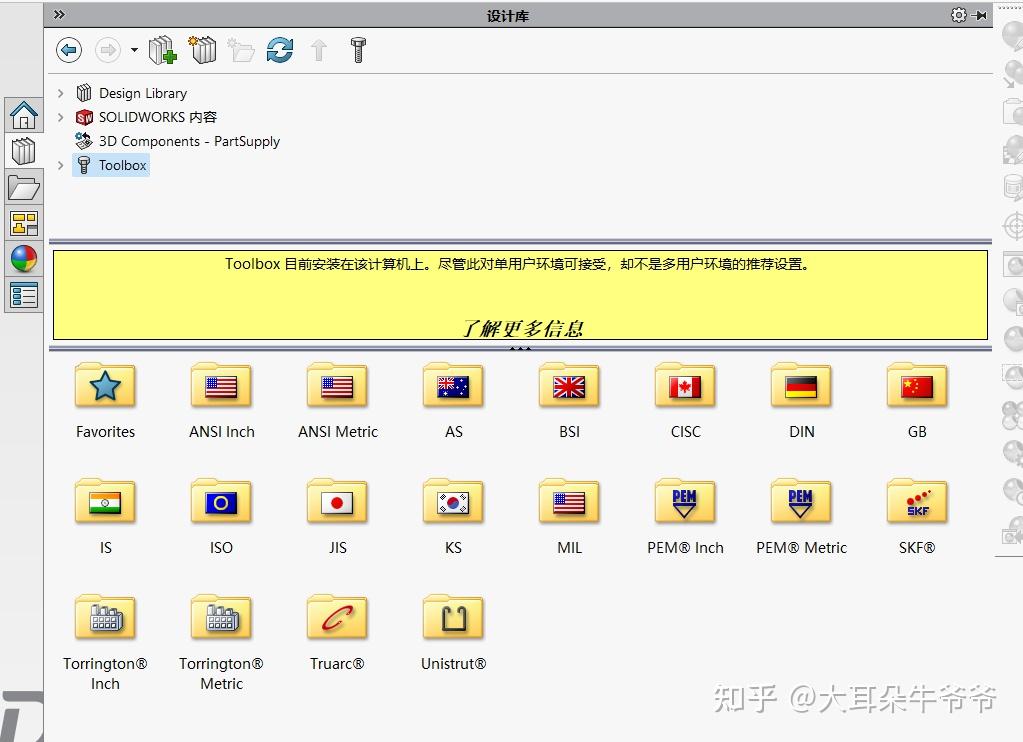Expand the SOLIDWORKS 内容 node

coord(63,117)
